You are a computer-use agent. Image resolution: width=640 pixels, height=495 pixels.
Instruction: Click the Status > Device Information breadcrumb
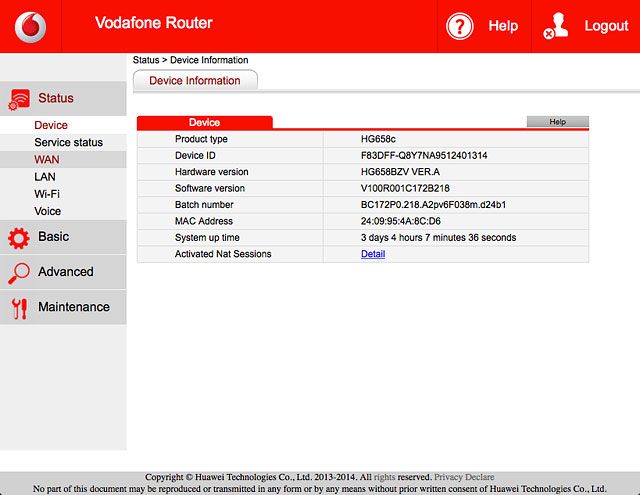[x=191, y=60]
